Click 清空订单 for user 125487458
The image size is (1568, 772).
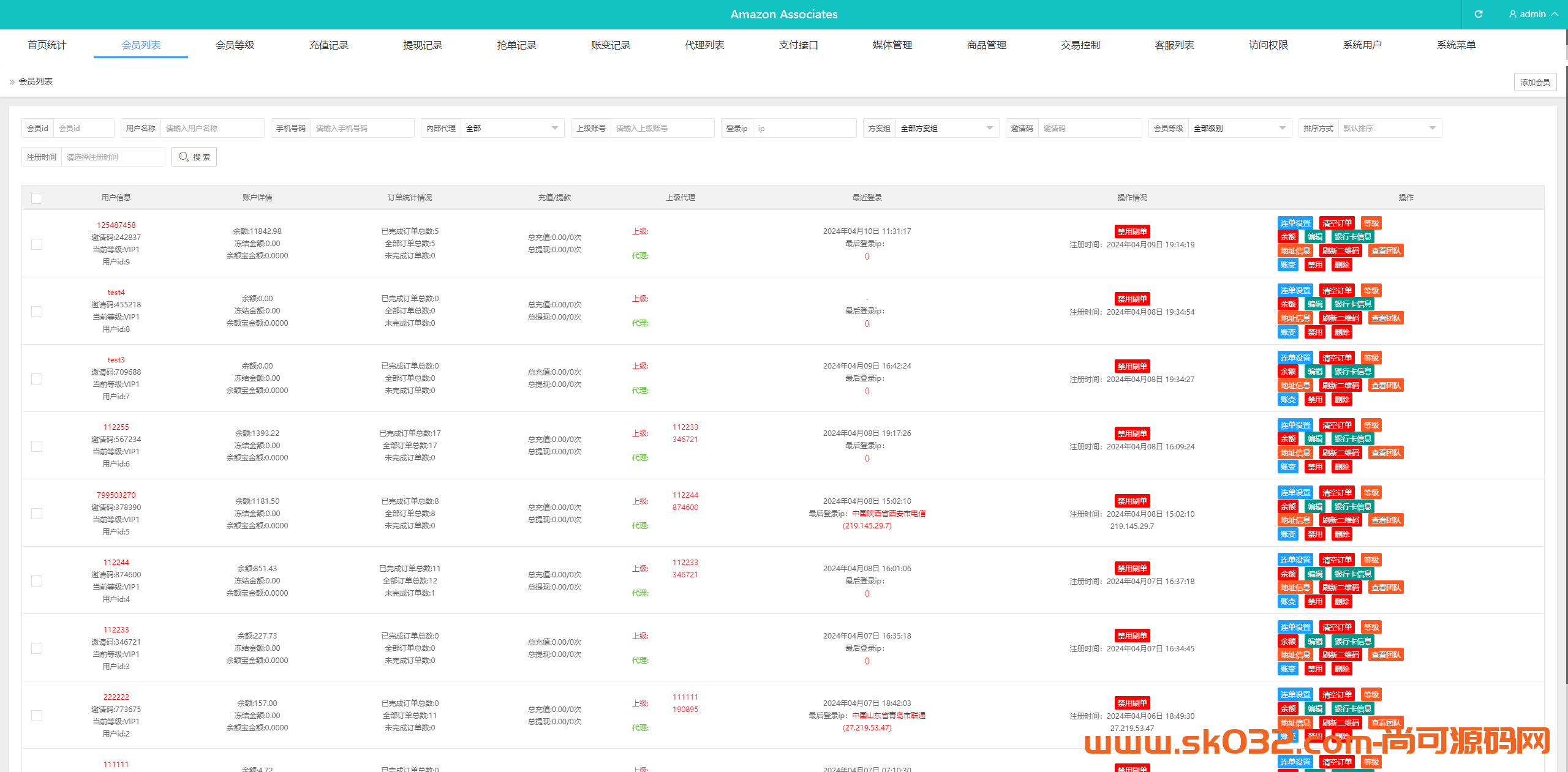point(1336,223)
